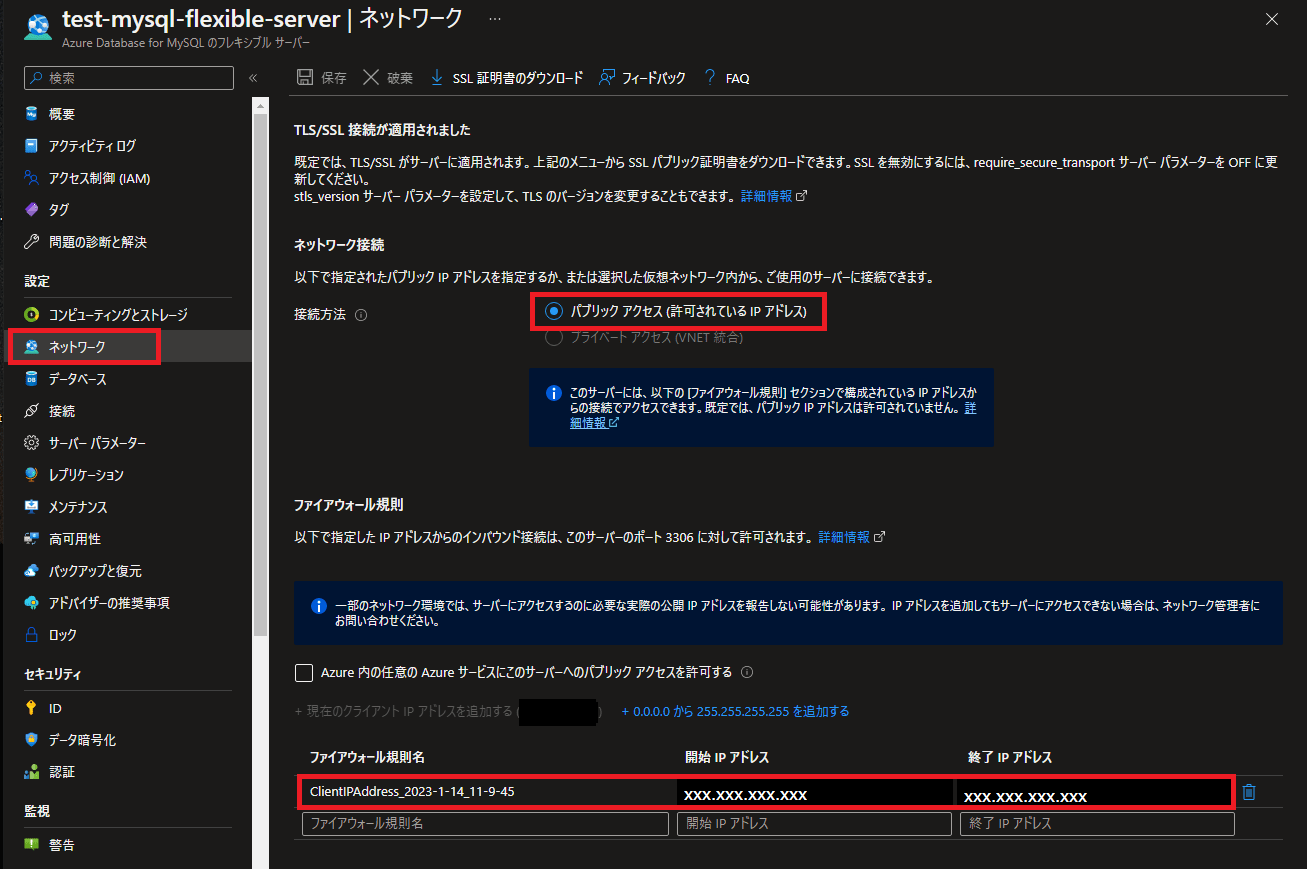1307x869 pixels.
Task: Open アクセス制御 (IAM) page
Action: pyautogui.click(x=99, y=178)
